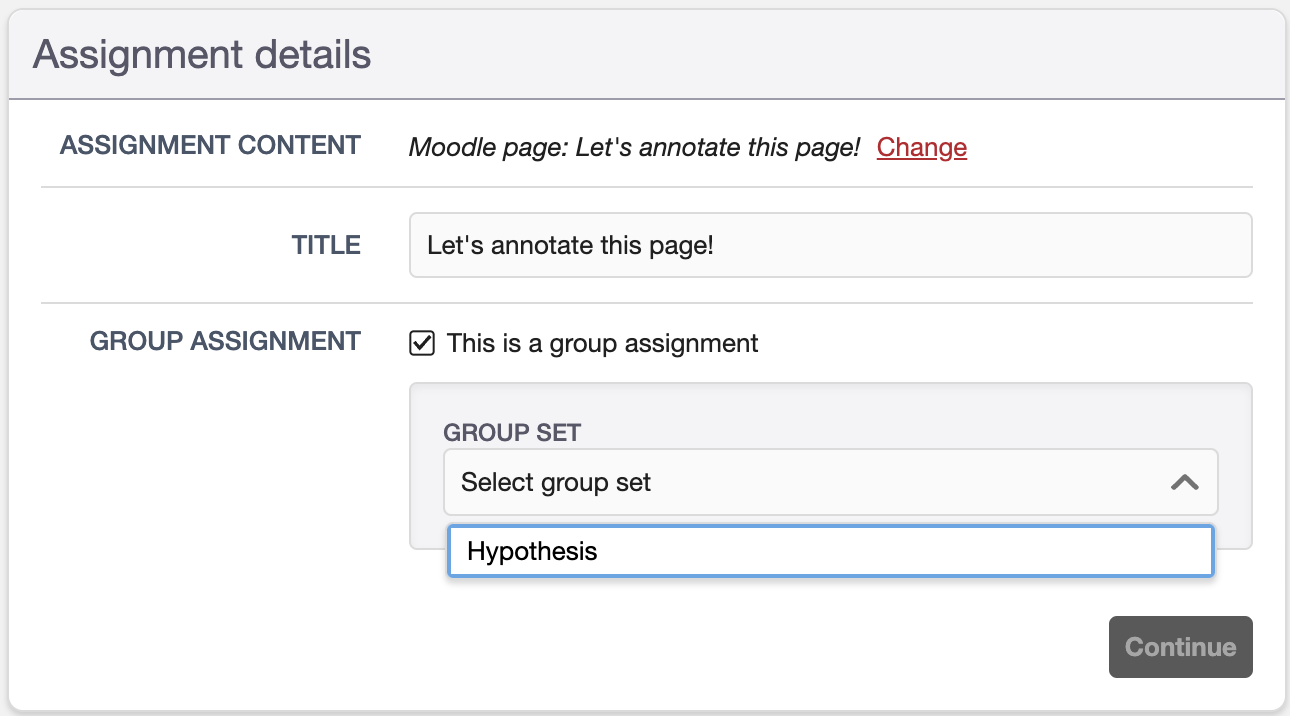Choose Hypothesis from the group set list
The height and width of the screenshot is (716, 1290).
[532, 551]
